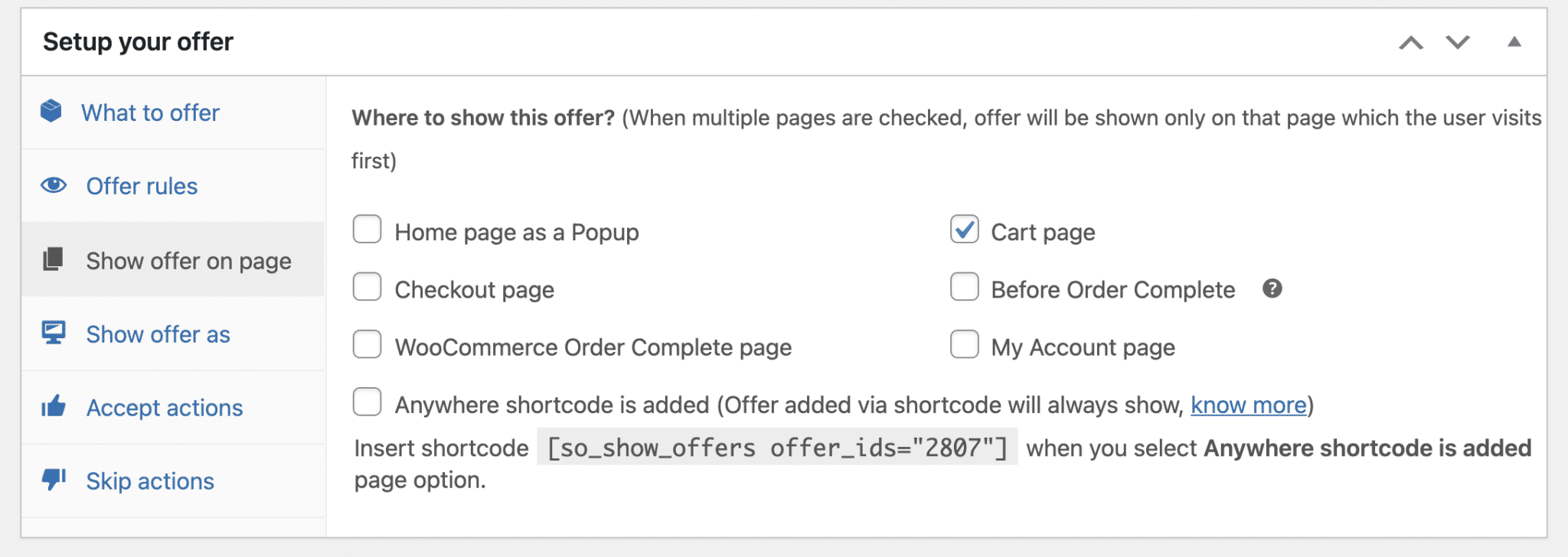Click the monitor icon beside Show offer as
1568x557 pixels.
[x=54, y=333]
